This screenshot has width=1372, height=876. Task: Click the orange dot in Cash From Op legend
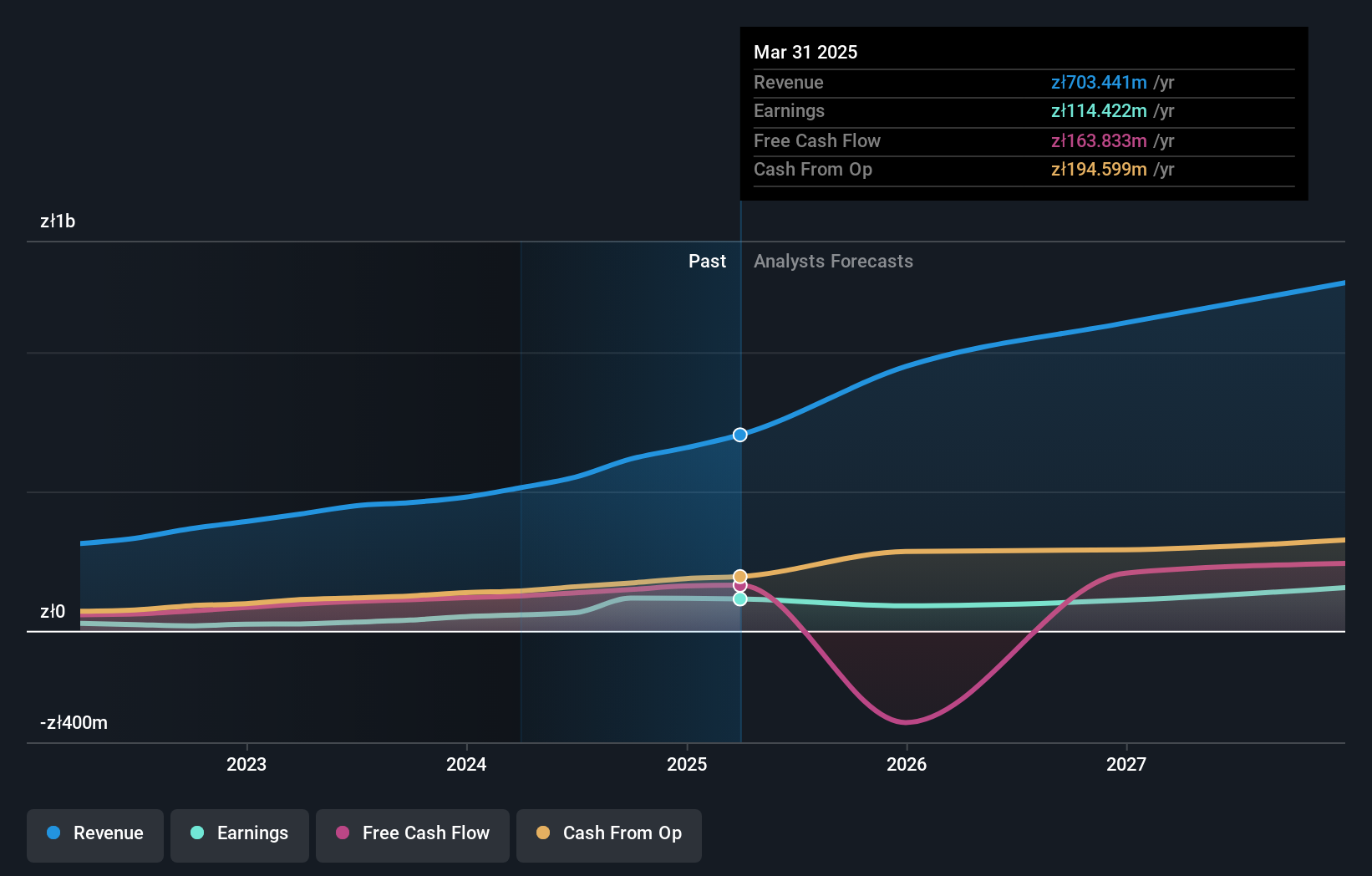point(543,833)
